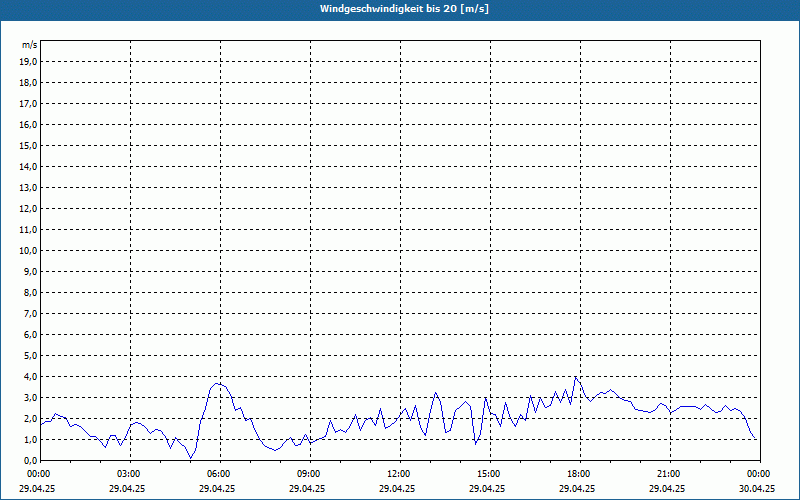This screenshot has width=800, height=500.
Task: Select the '17,0' y-axis value
Action: coord(30,104)
